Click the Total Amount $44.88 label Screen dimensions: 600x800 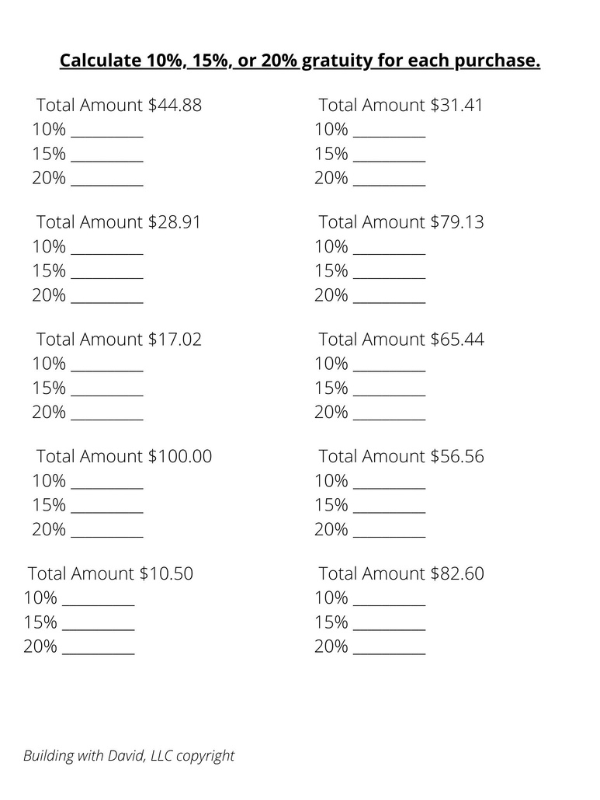point(119,105)
